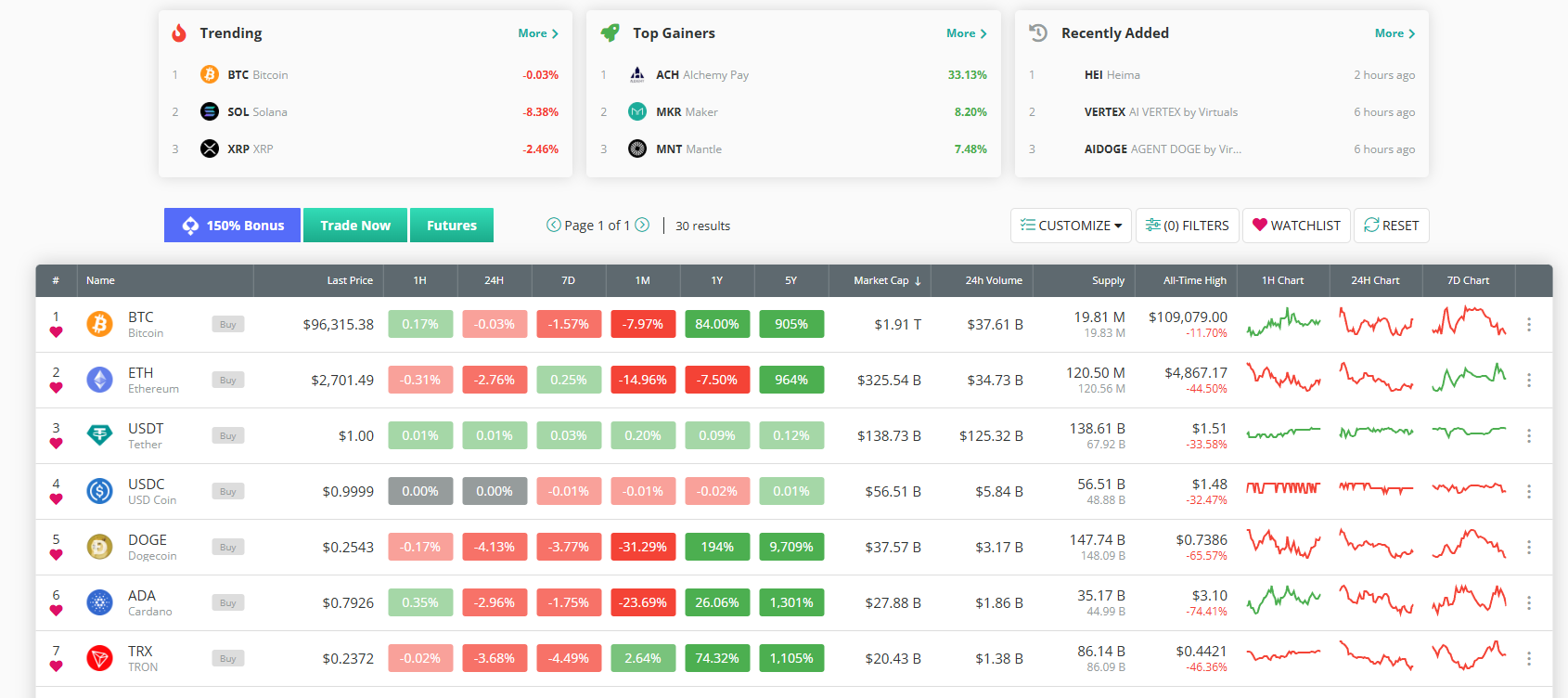This screenshot has width=1568, height=698.
Task: Open the three-dot menu for DOGE row
Action: click(1529, 547)
